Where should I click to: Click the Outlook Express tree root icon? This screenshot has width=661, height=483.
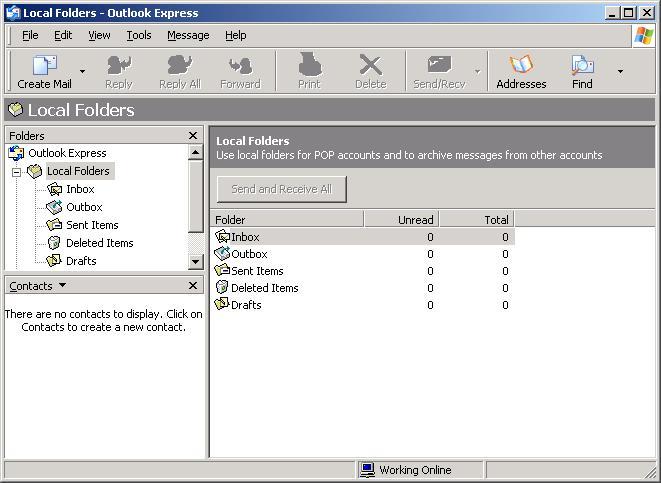[16, 153]
